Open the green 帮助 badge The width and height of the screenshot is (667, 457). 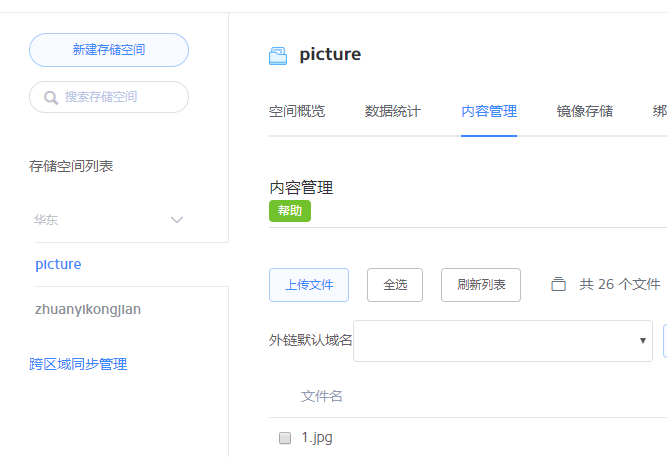(290, 211)
